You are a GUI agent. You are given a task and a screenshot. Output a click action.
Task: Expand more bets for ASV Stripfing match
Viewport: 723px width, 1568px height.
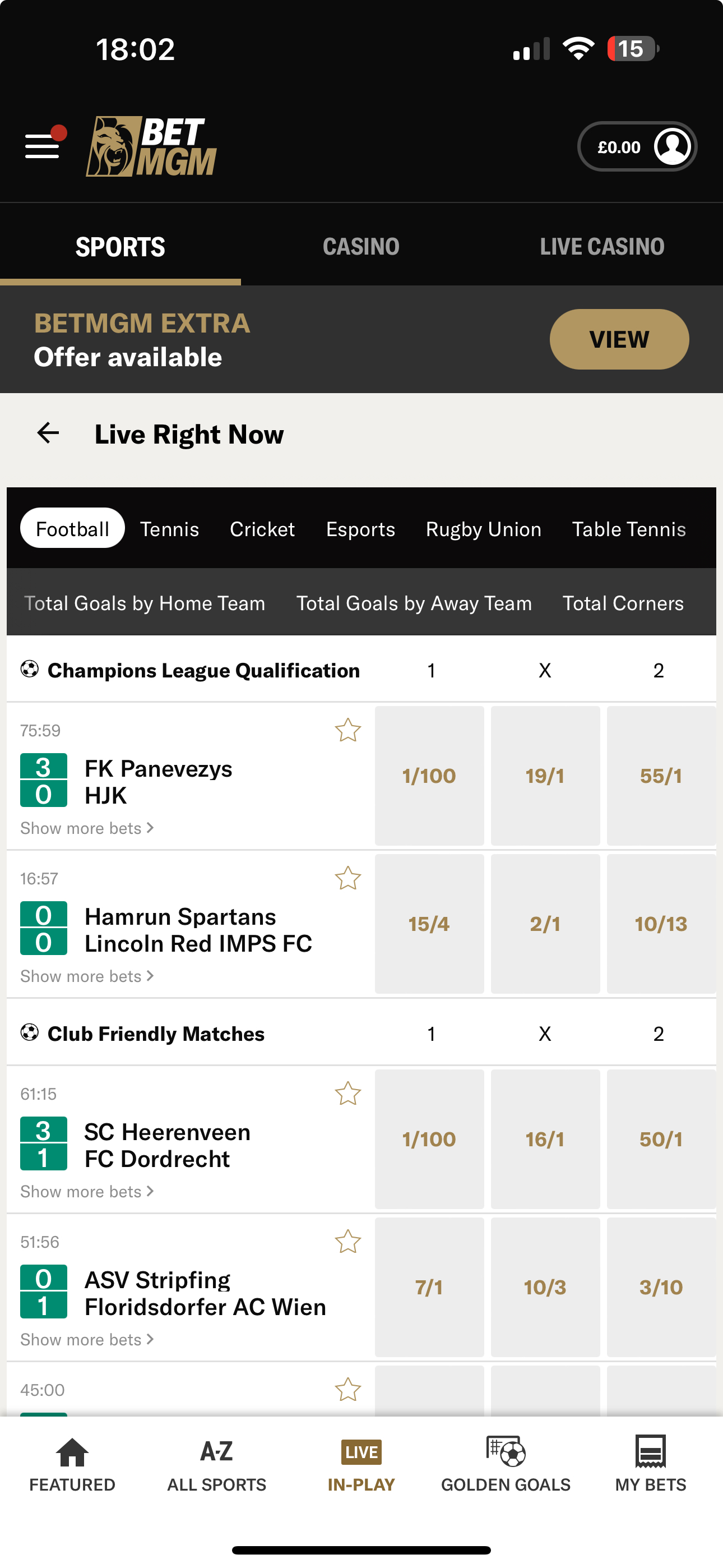click(x=86, y=1339)
